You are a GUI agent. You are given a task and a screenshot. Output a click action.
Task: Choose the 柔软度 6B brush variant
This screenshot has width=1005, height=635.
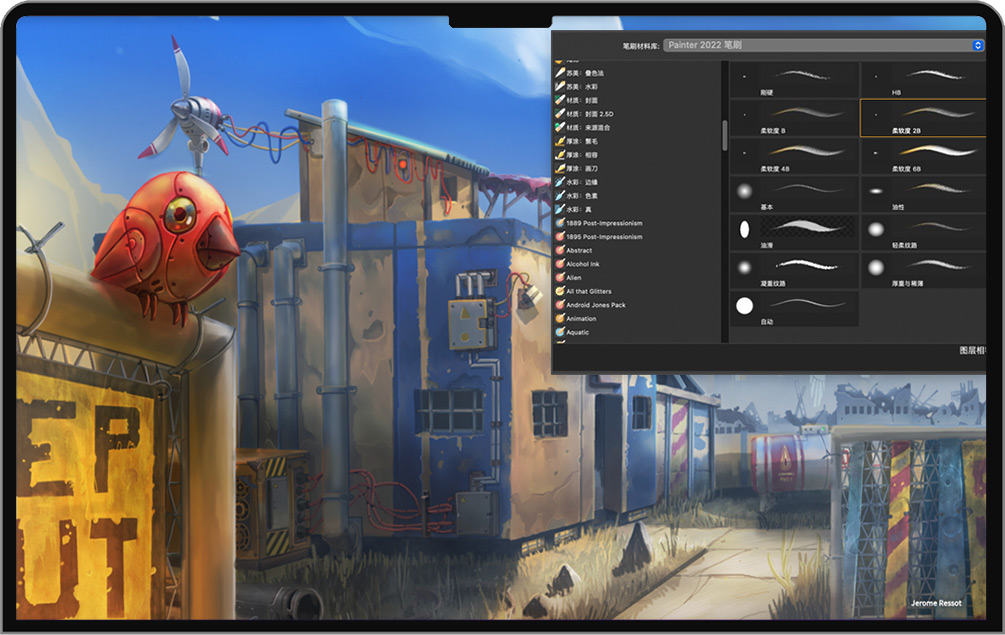tap(922, 155)
